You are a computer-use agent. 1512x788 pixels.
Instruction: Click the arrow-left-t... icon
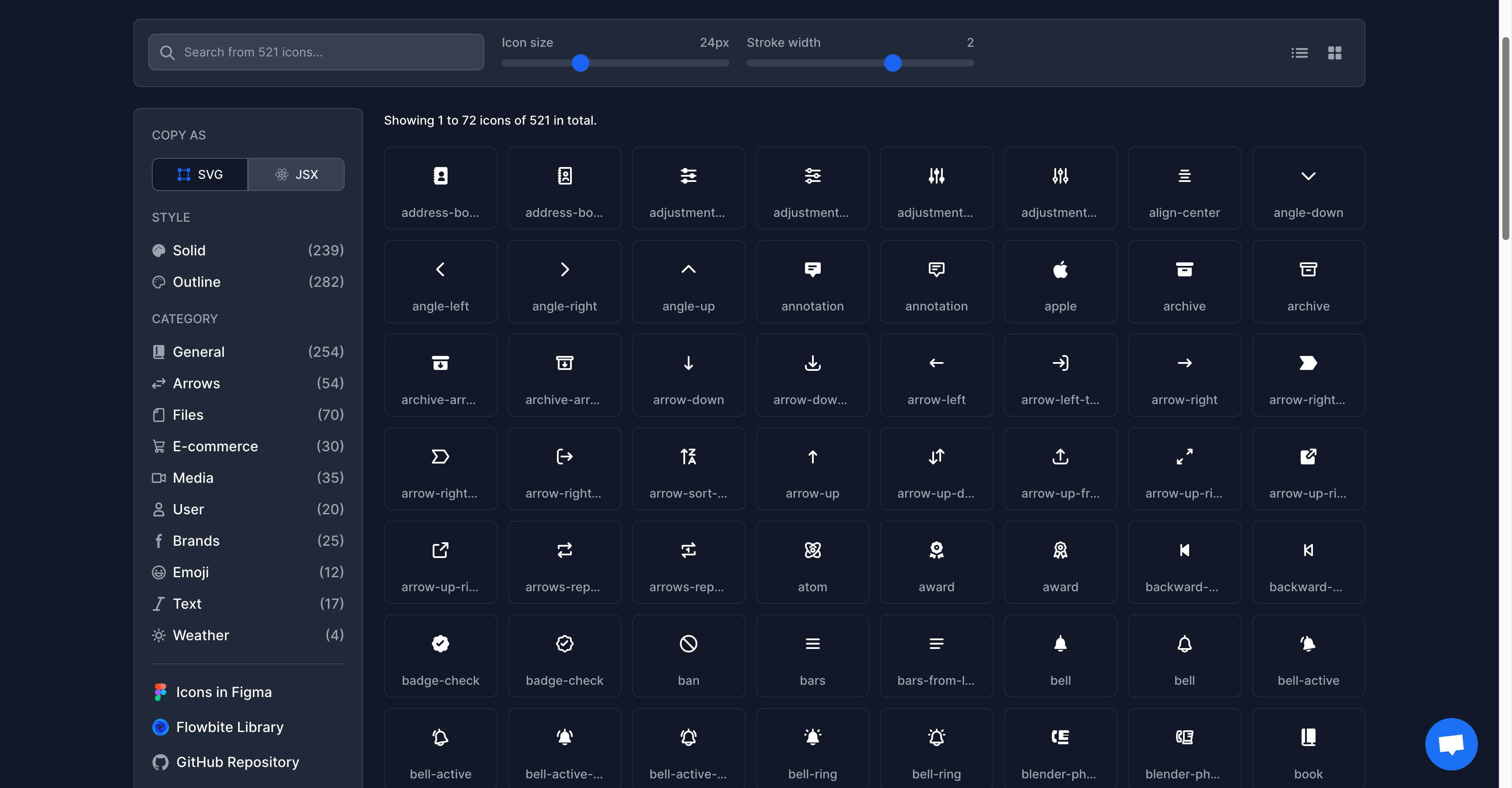pos(1060,375)
